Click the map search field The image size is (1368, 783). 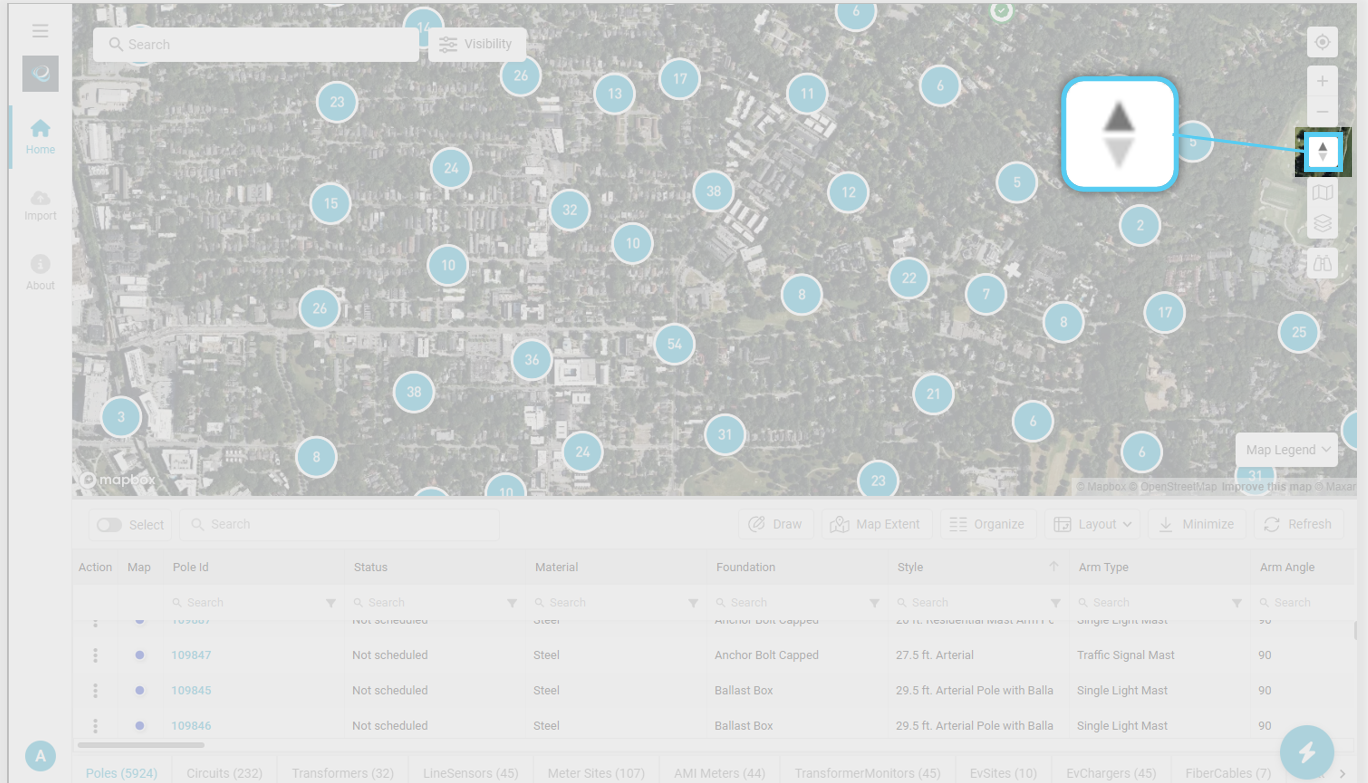(x=256, y=44)
